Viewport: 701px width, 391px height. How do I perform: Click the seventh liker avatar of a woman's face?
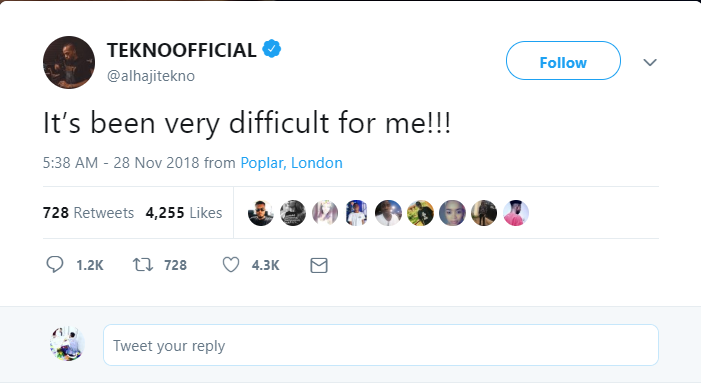(452, 213)
